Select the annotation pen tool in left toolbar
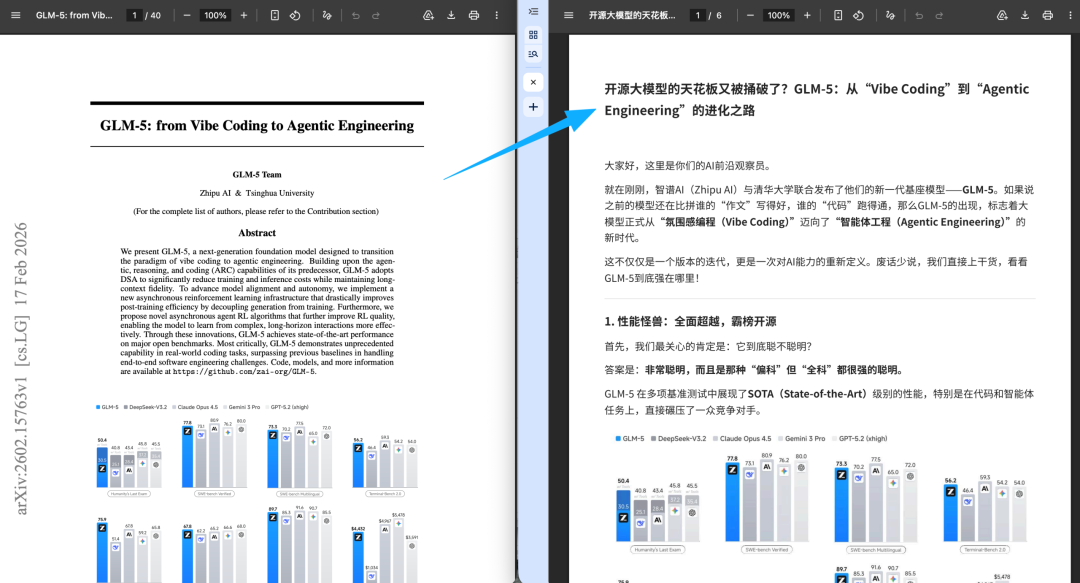This screenshot has width=1080, height=583. pyautogui.click(x=327, y=15)
